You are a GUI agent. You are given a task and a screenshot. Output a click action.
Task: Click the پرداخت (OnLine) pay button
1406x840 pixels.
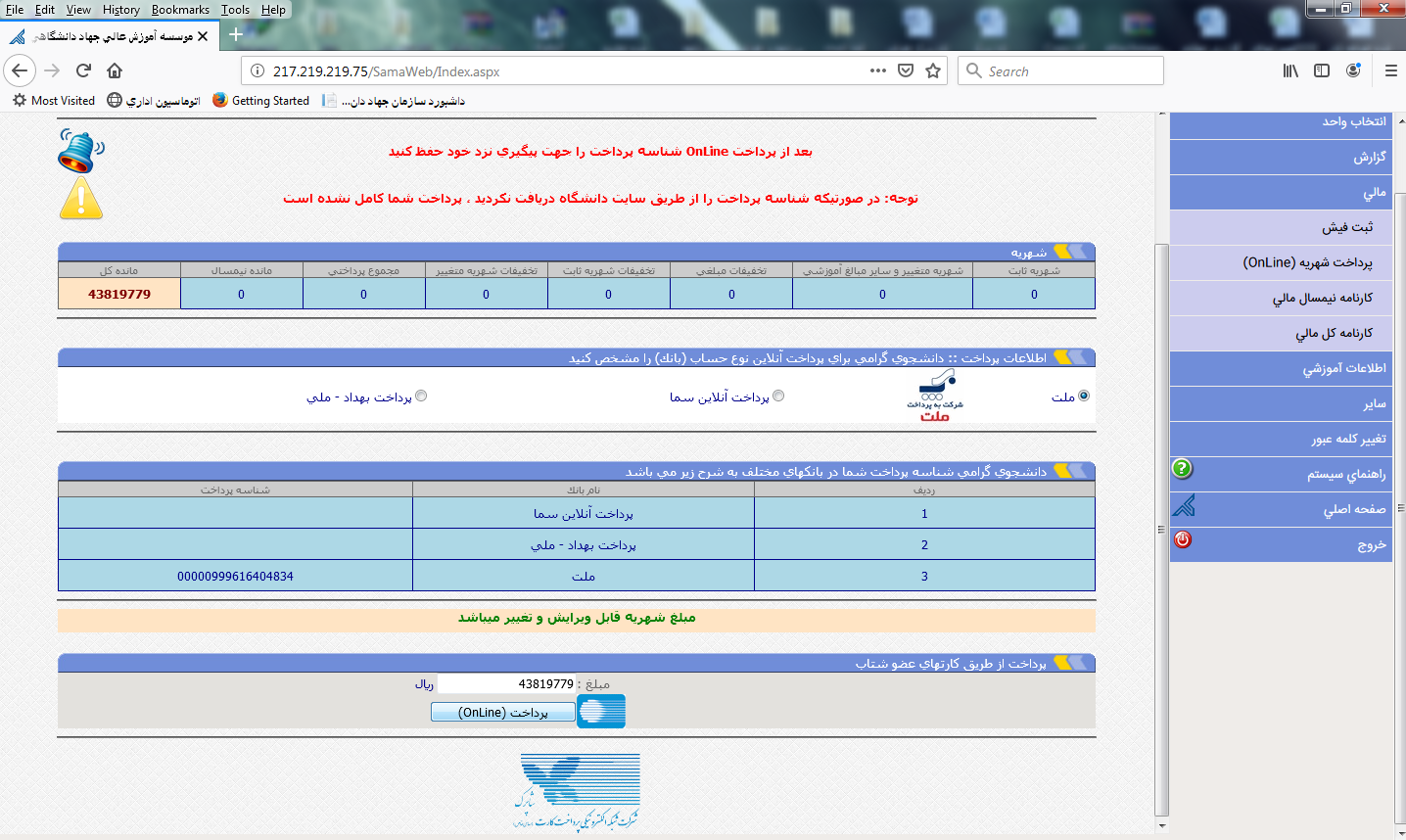click(503, 713)
